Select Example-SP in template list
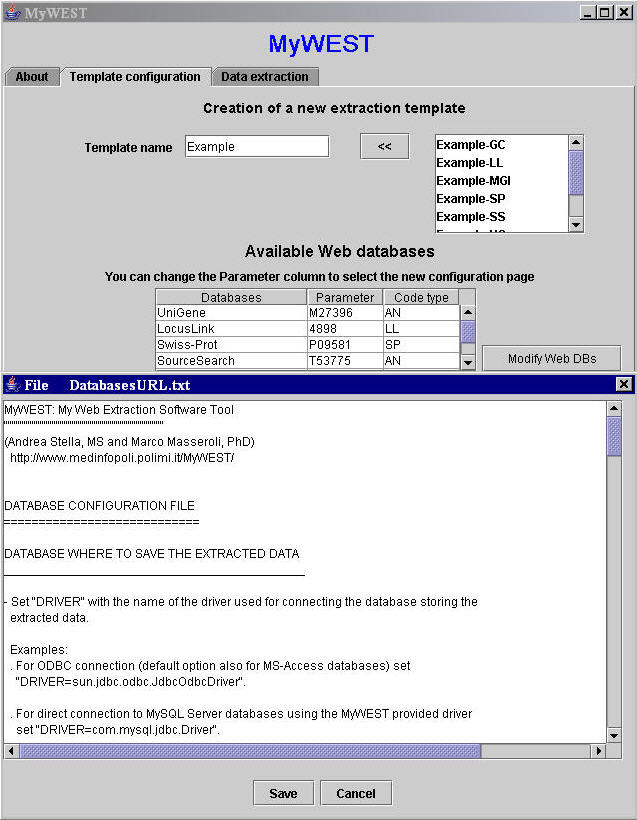The image size is (637, 820). (x=471, y=199)
